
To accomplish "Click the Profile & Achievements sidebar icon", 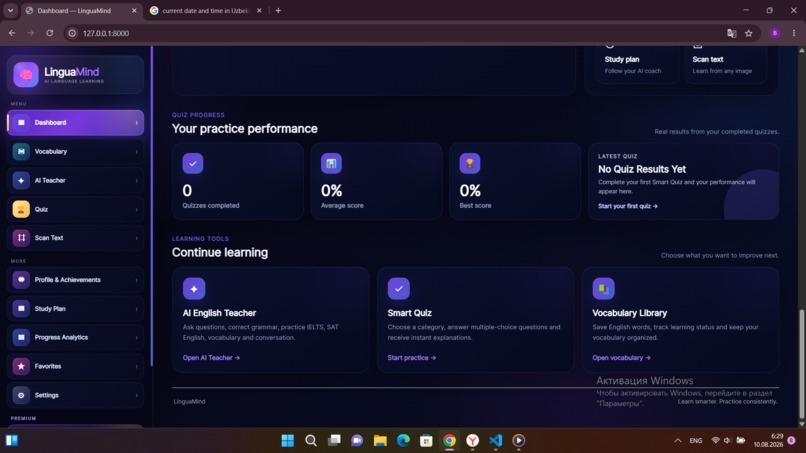I will click(21, 280).
